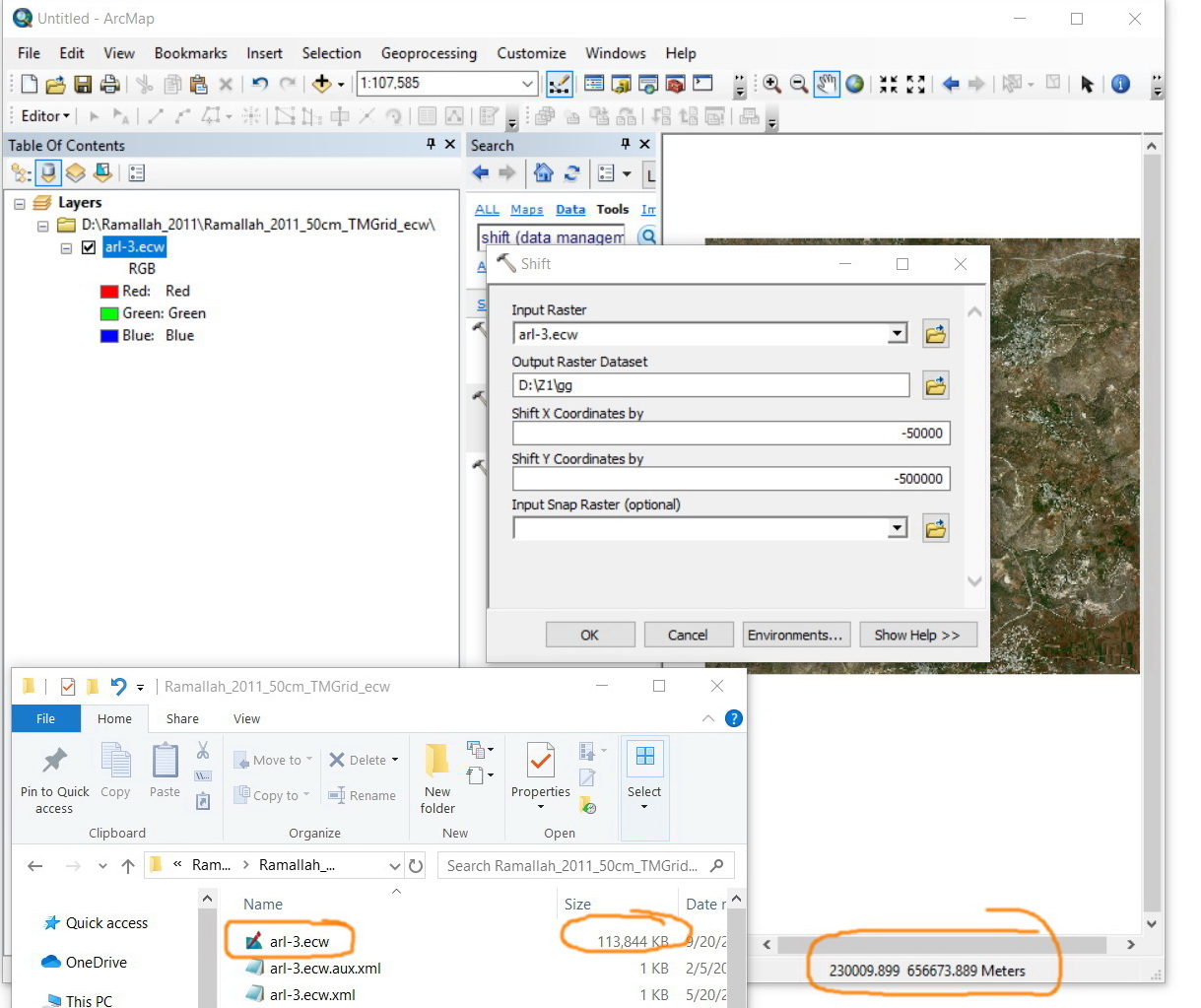The height and width of the screenshot is (1008, 1201).
Task: Uncheck the arl-3.ecw layer visibility
Action: [89, 246]
